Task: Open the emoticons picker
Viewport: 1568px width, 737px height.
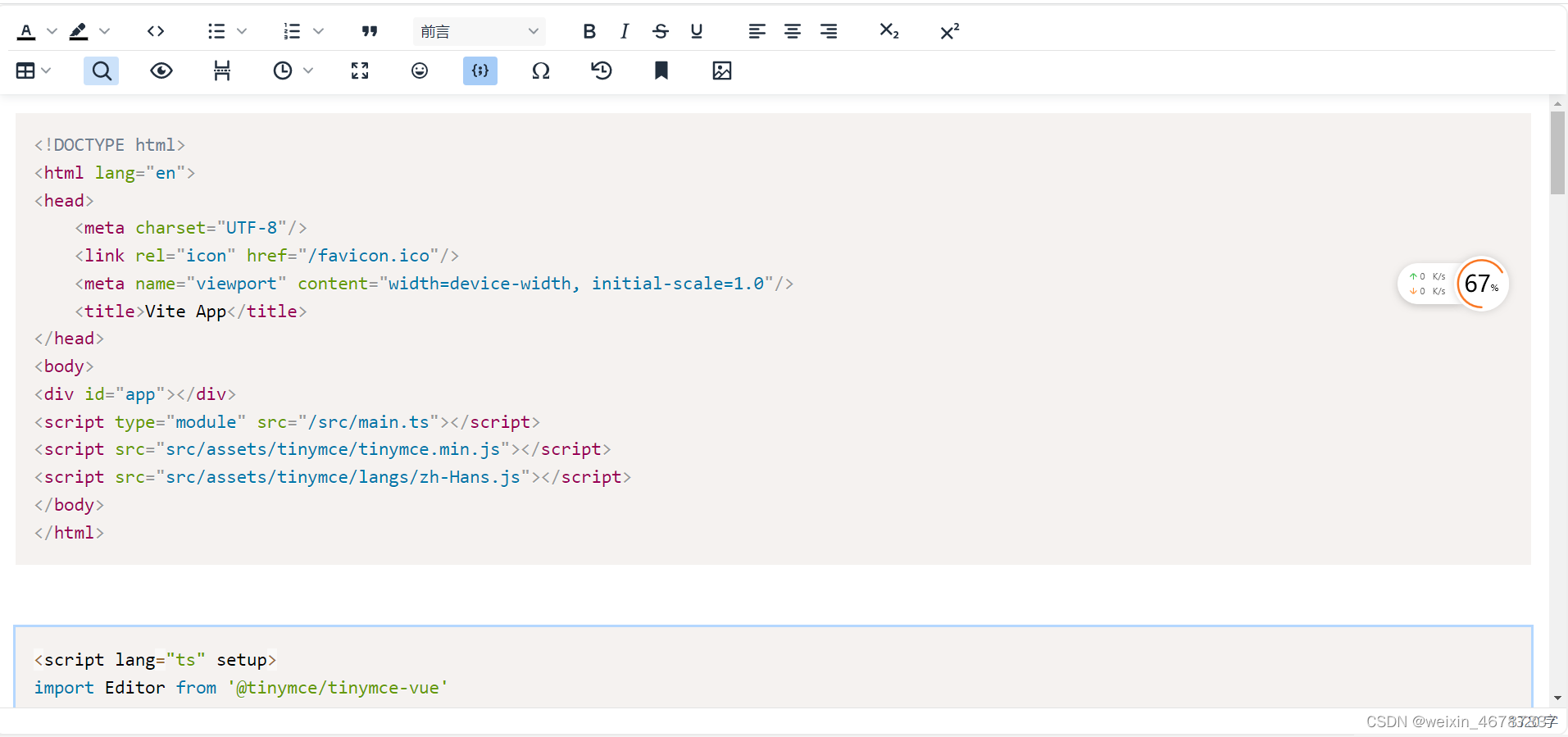Action: (x=420, y=71)
